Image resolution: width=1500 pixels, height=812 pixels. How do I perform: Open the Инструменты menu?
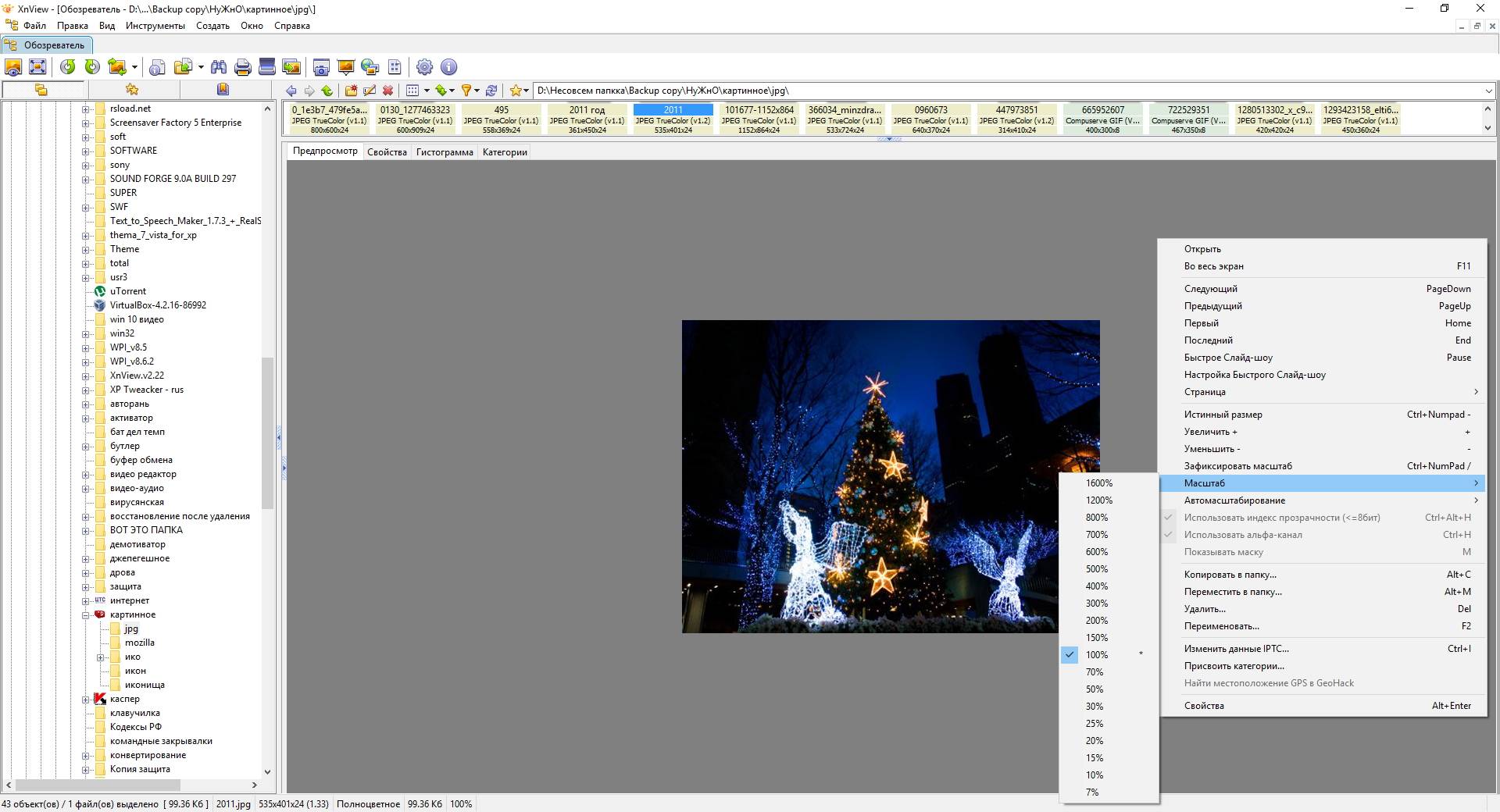click(x=155, y=26)
